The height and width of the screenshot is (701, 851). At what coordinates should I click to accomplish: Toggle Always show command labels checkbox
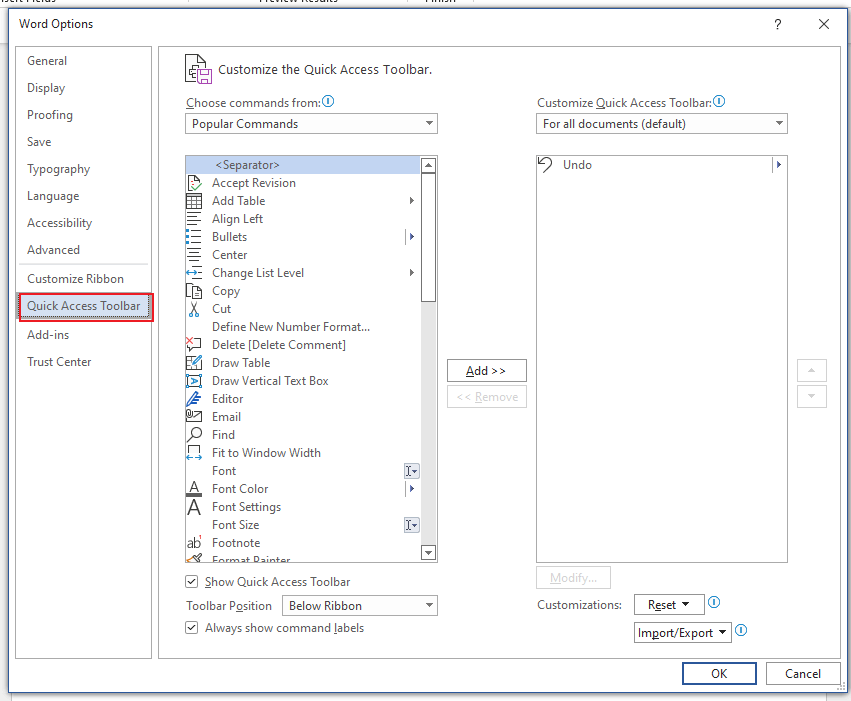pos(192,628)
